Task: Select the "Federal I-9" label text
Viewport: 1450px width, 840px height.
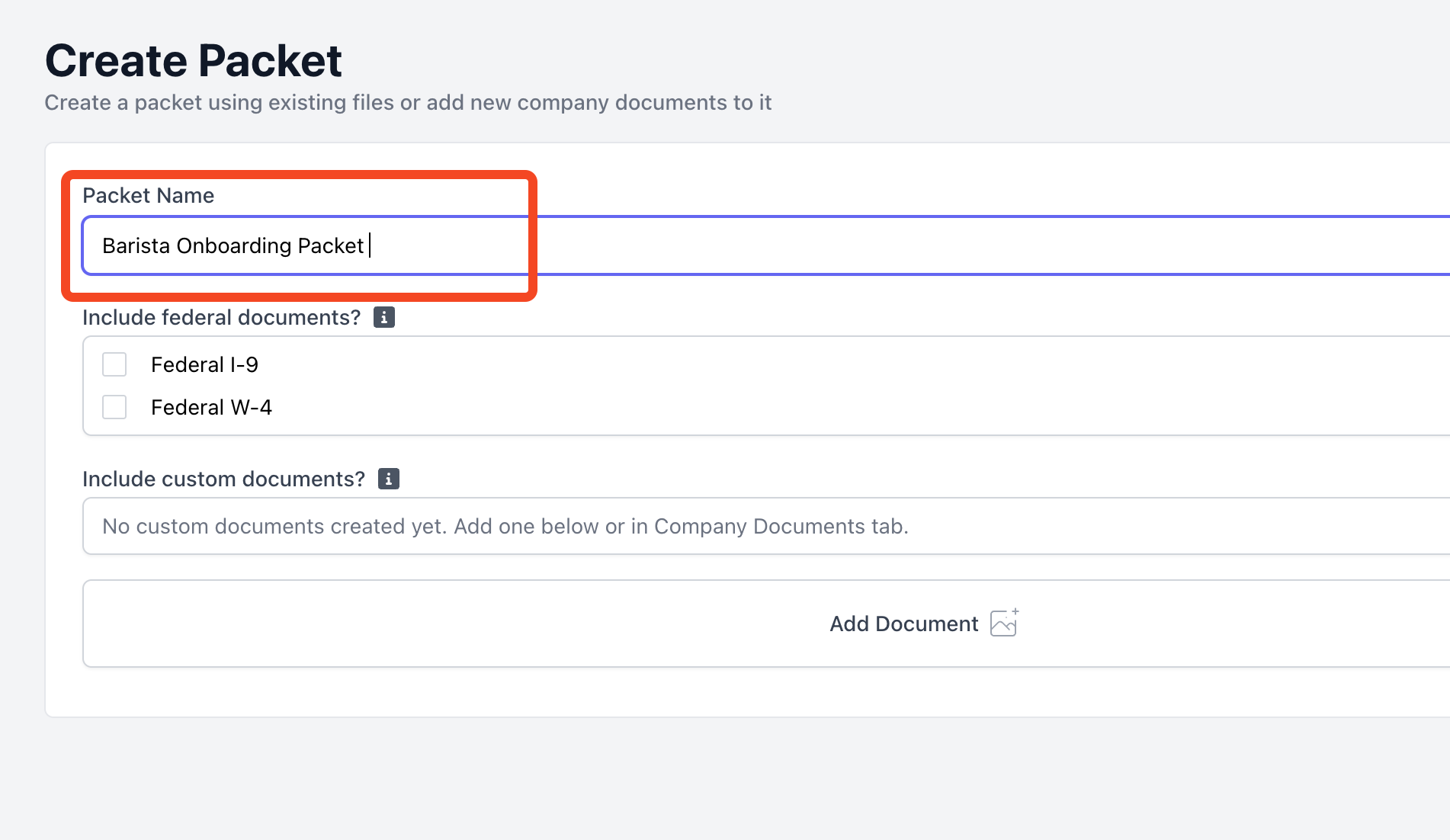Action: pyautogui.click(x=204, y=365)
